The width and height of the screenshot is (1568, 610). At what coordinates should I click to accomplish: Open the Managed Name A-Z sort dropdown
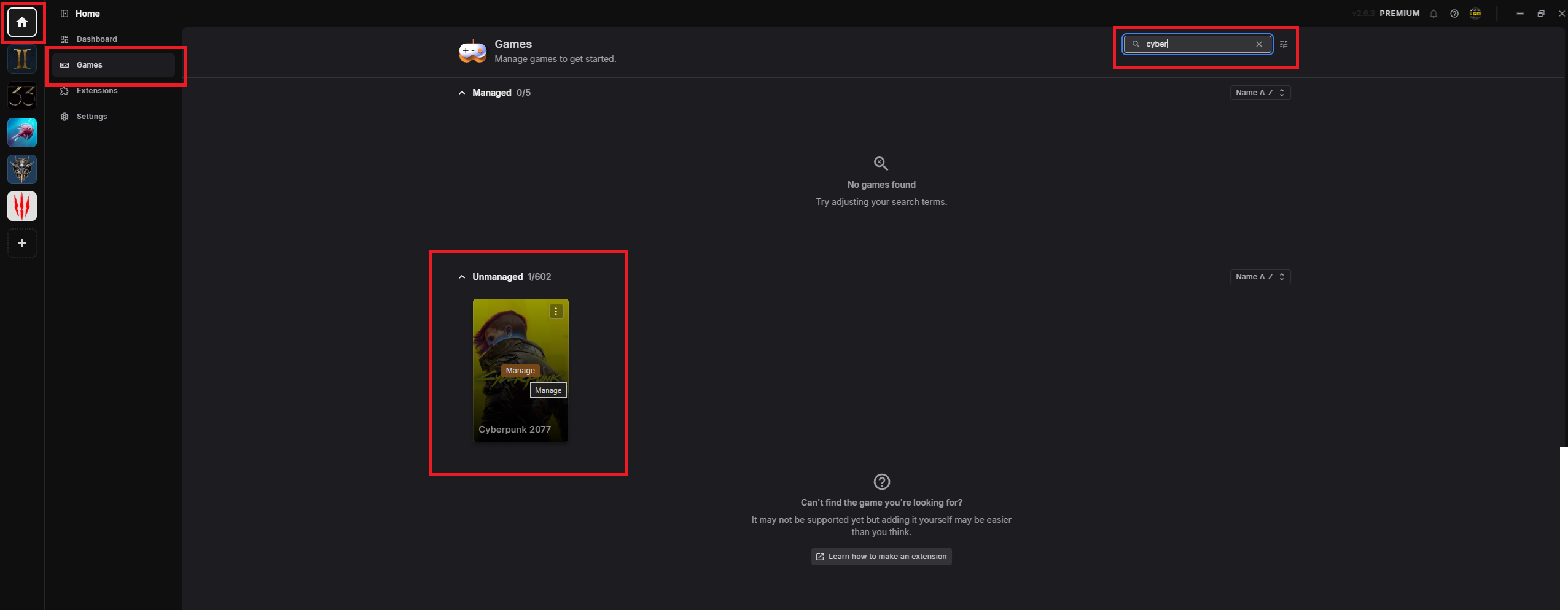click(x=1260, y=93)
